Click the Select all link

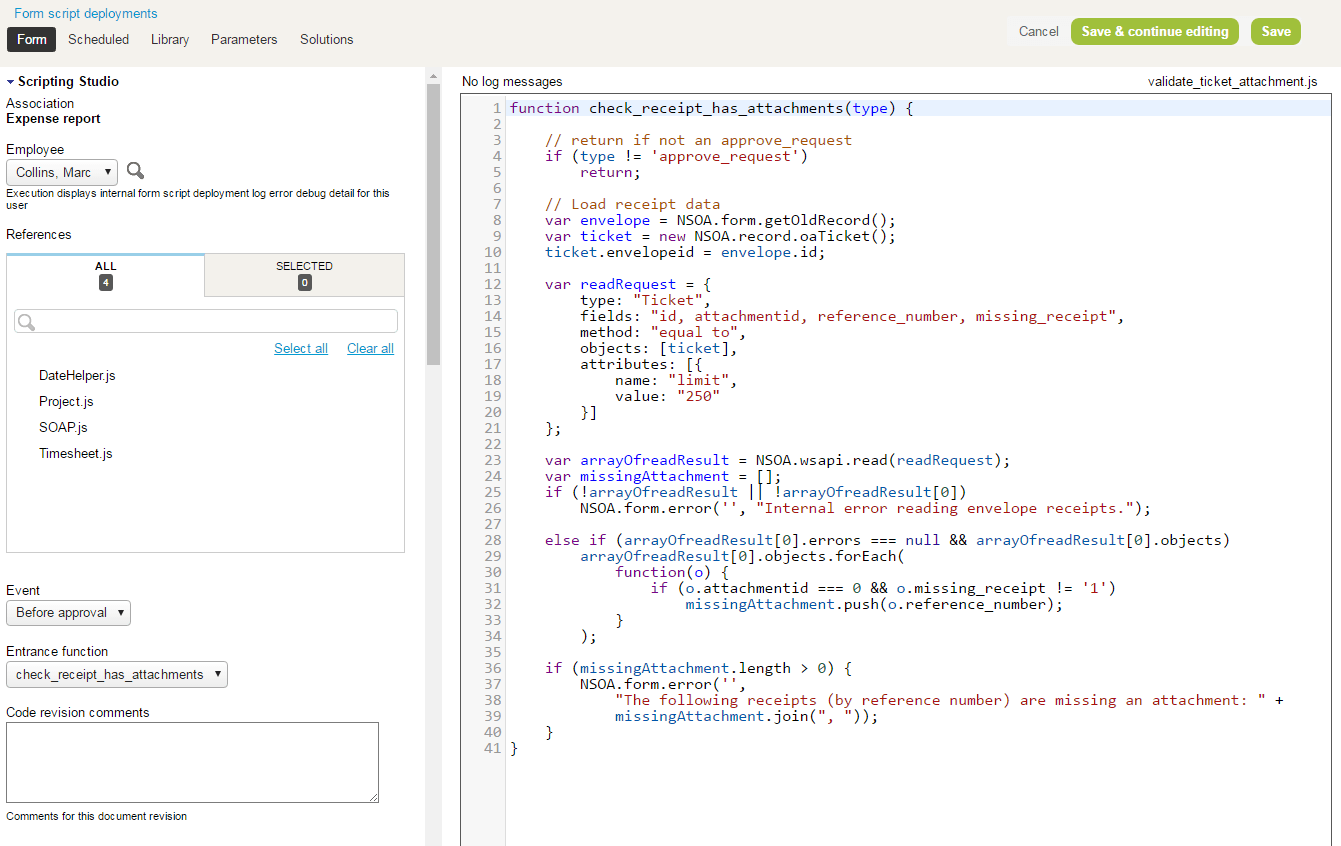301,348
